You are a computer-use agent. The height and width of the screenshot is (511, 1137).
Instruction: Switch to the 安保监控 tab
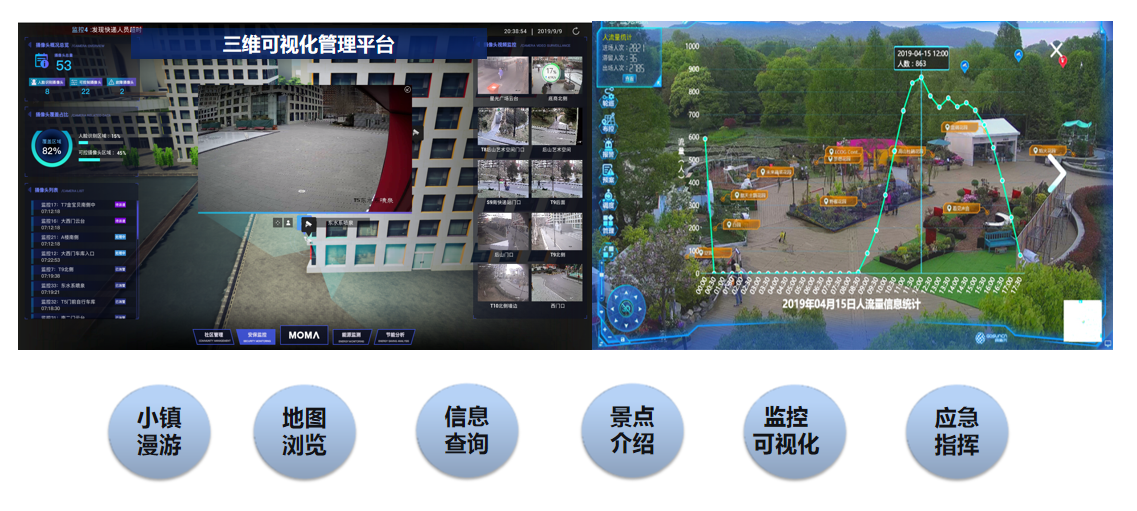[x=257, y=336]
